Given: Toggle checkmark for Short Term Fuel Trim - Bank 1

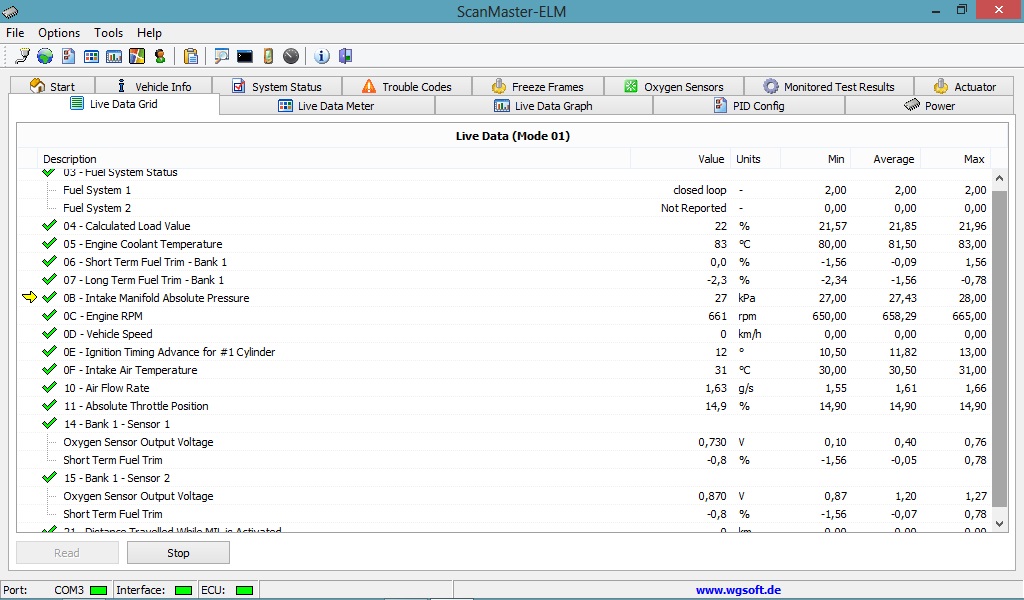Looking at the screenshot, I should [49, 261].
